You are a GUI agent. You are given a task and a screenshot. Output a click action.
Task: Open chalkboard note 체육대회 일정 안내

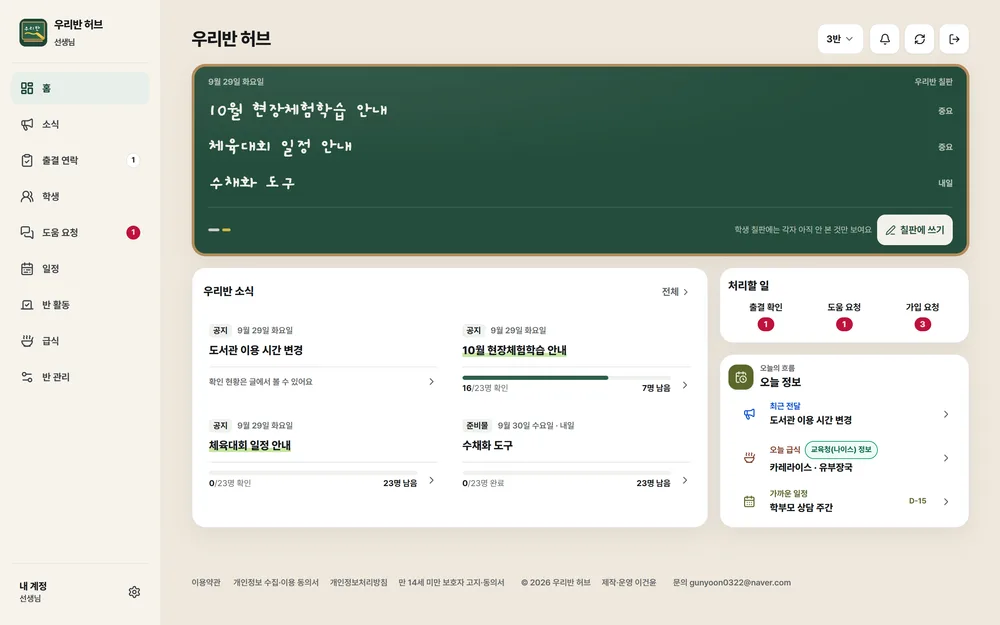pyautogui.click(x=580, y=147)
